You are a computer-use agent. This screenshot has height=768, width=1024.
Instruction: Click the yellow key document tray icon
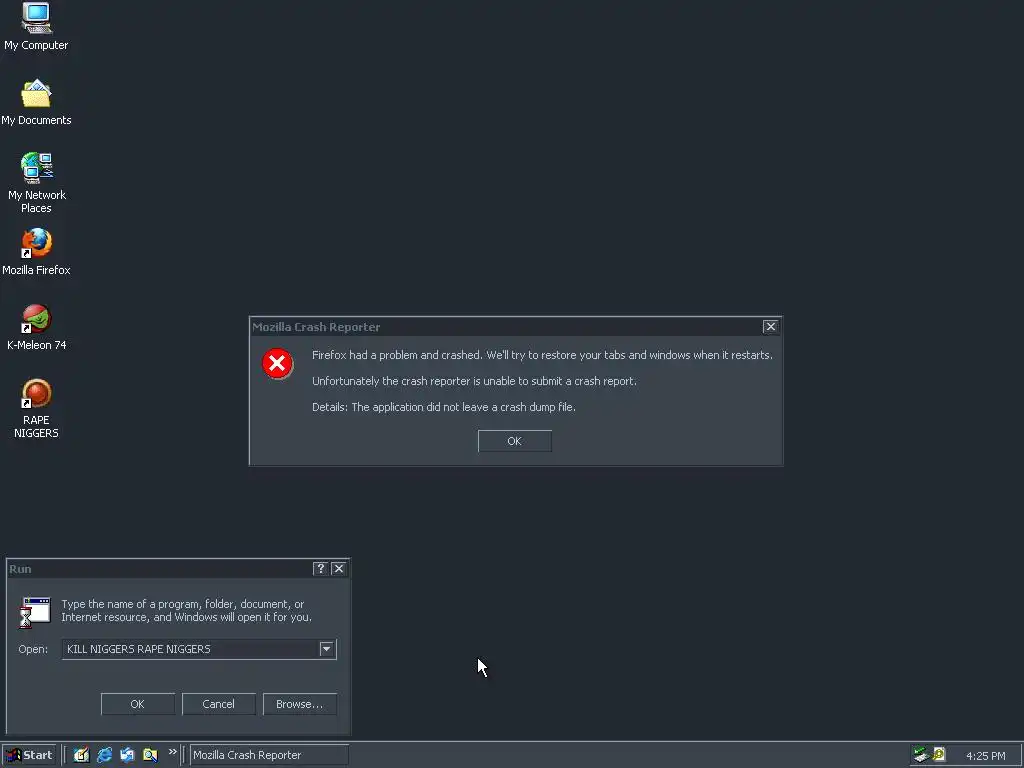(939, 755)
